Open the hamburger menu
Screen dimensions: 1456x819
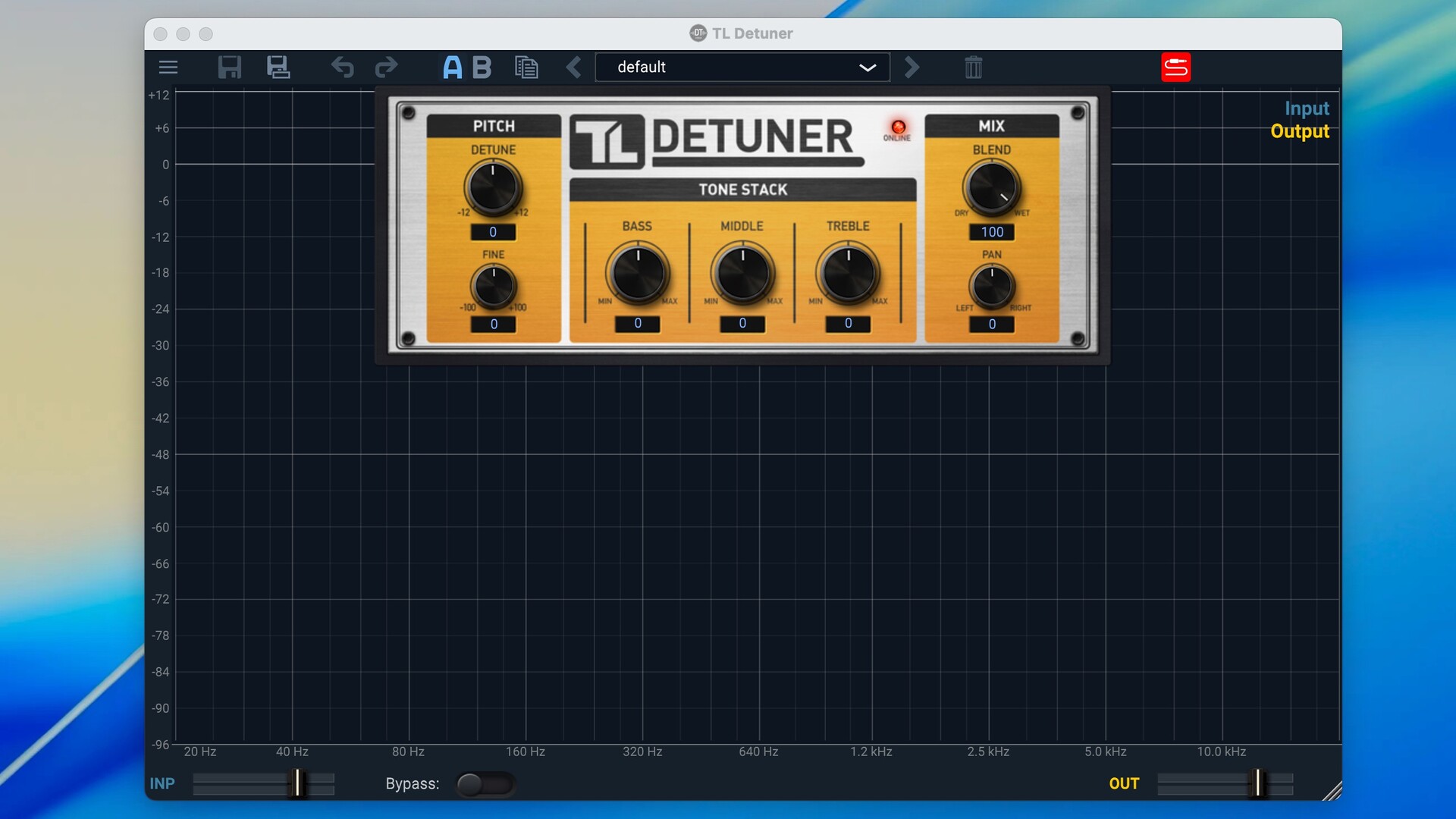pos(168,67)
